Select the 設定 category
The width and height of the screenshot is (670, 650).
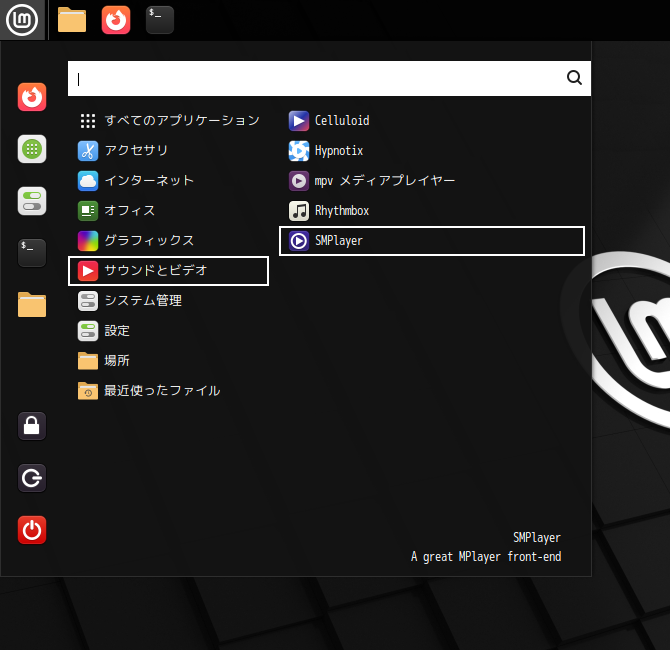(x=168, y=331)
